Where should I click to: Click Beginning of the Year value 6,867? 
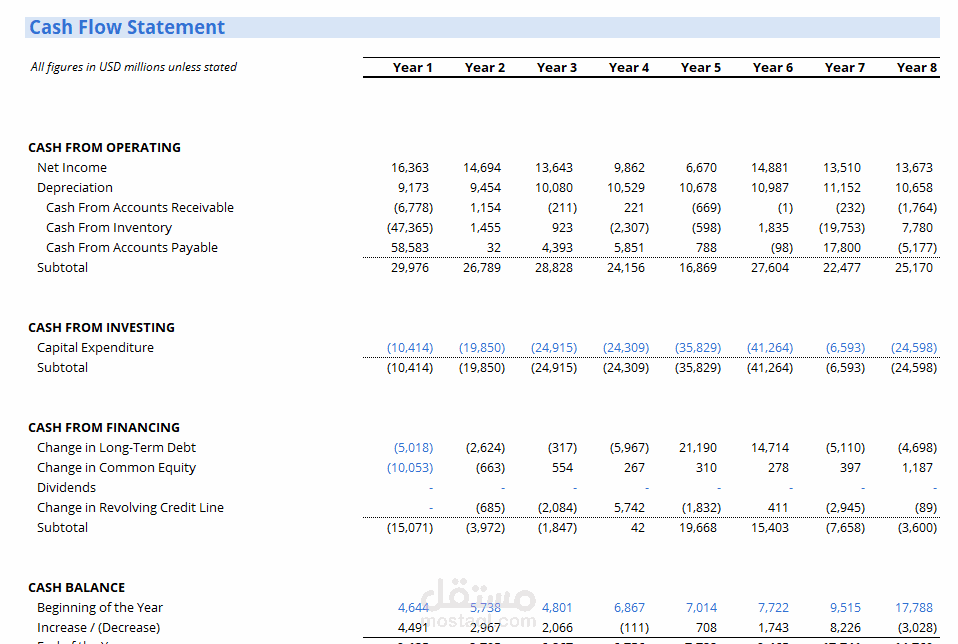(629, 608)
